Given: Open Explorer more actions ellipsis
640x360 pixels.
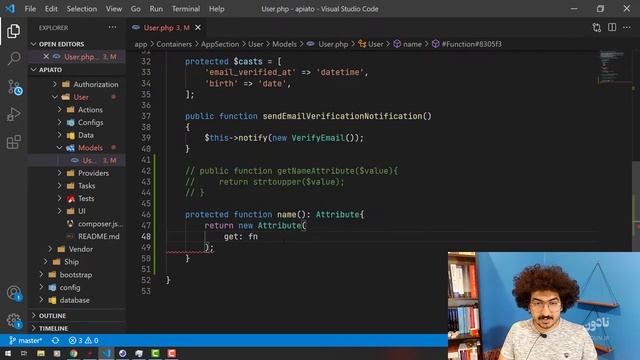Looking at the screenshot, I should click(x=112, y=27).
